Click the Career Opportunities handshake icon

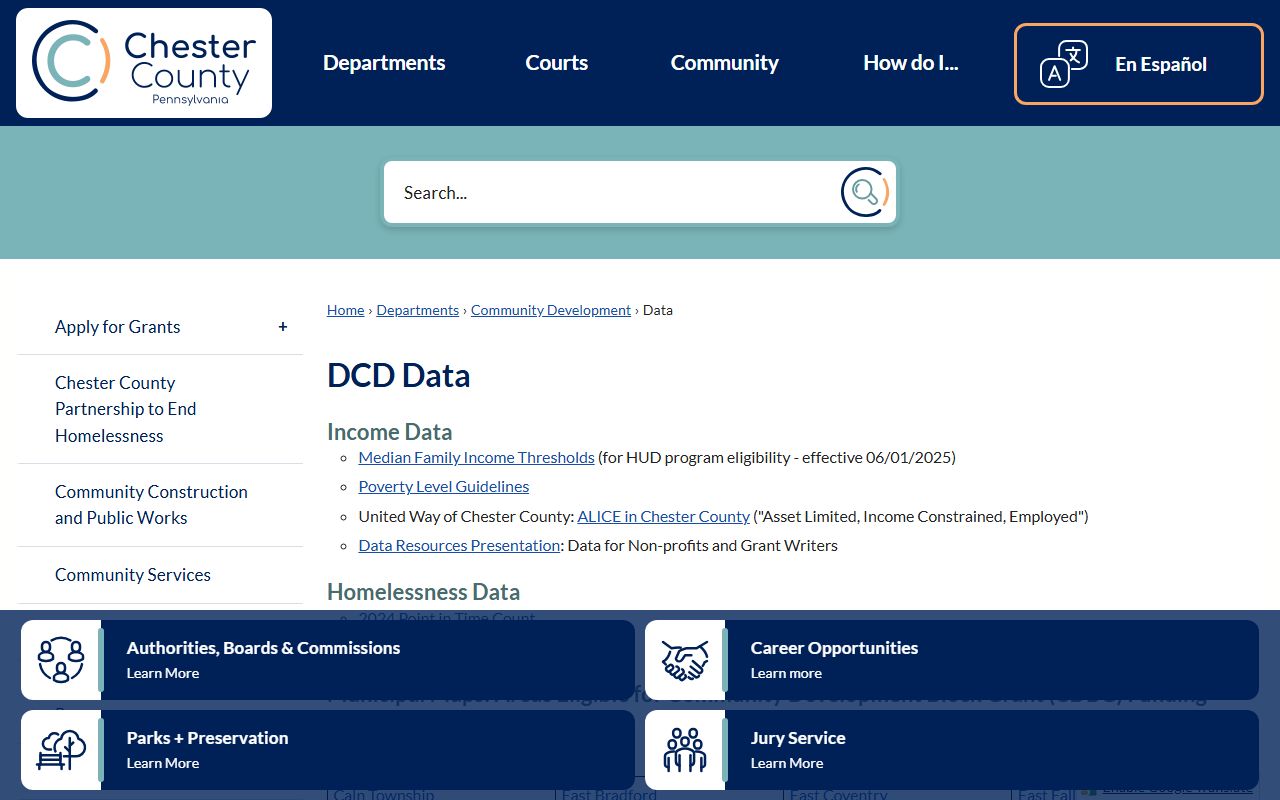point(685,660)
